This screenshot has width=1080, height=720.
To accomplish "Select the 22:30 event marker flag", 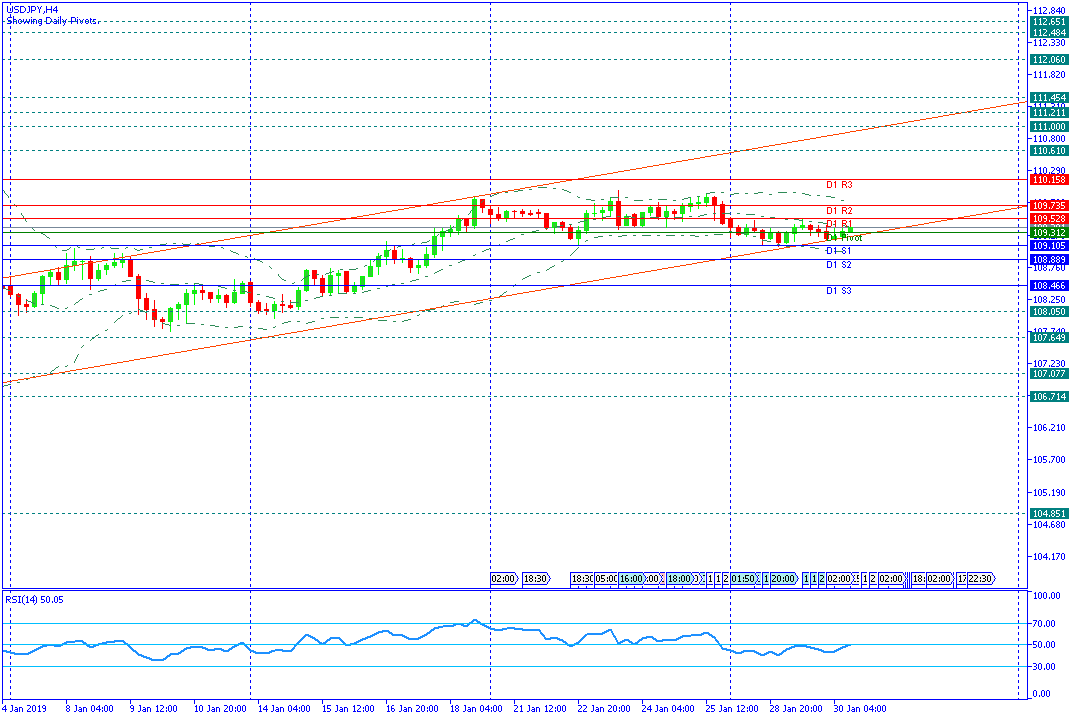I will point(982,579).
